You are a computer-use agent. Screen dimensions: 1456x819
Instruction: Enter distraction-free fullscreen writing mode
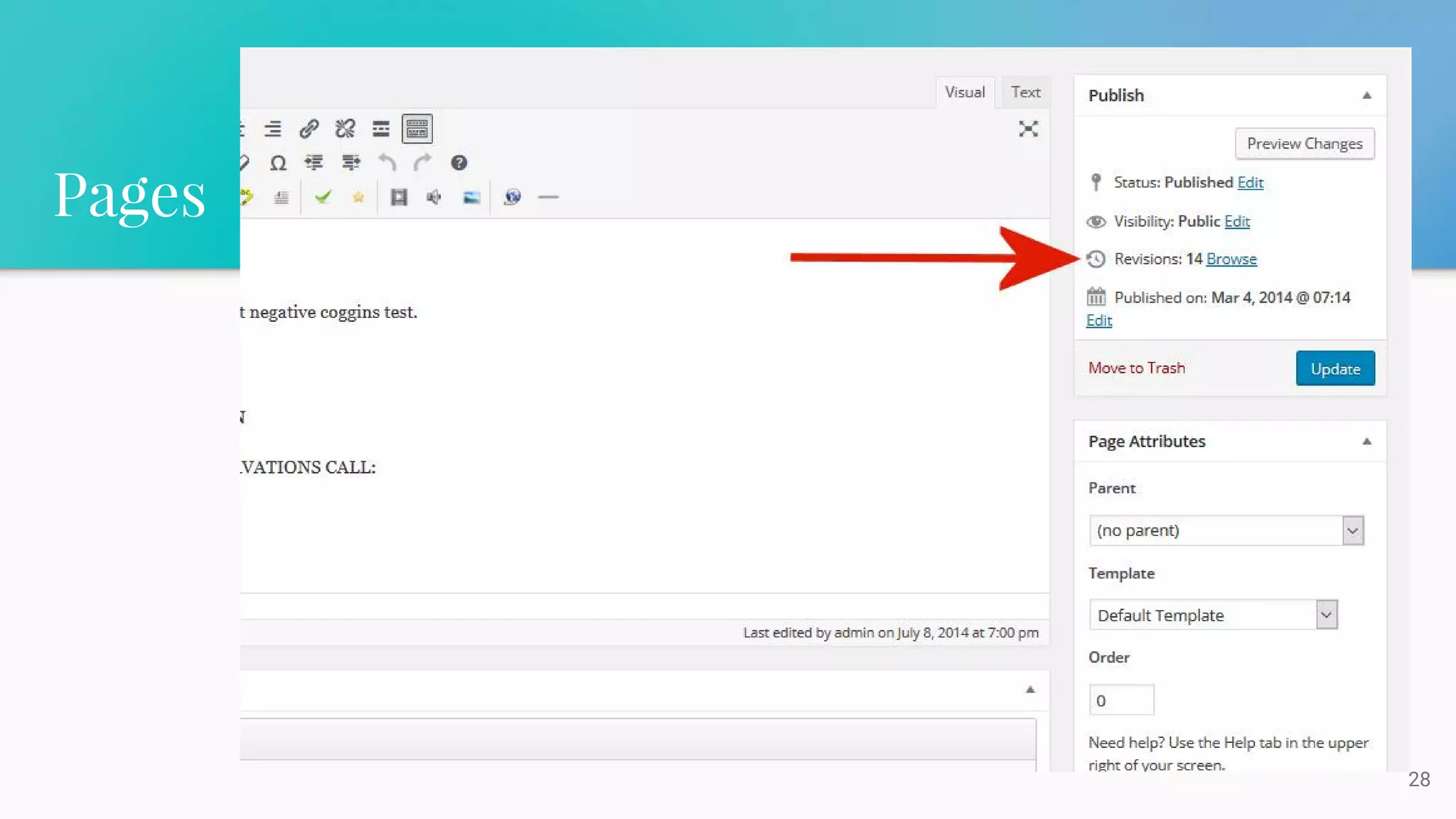(1028, 129)
